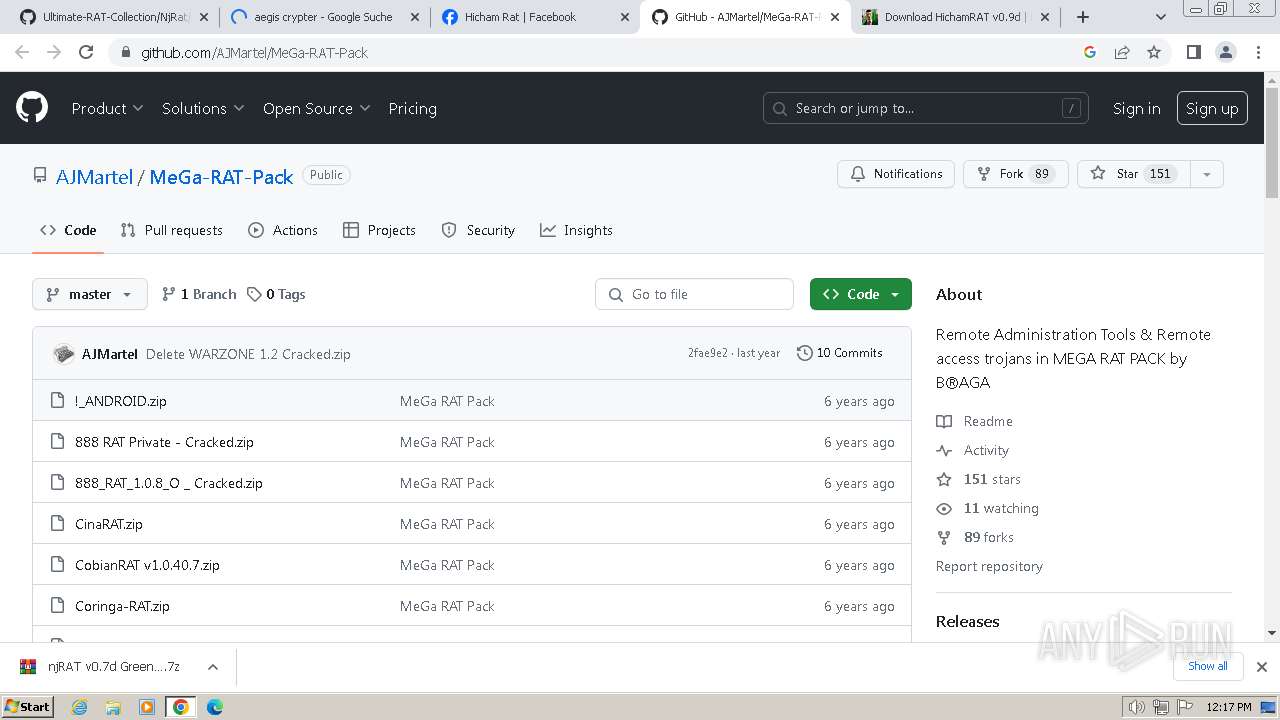Fork the repository button
The width and height of the screenshot is (1280, 720).
coord(1016,174)
